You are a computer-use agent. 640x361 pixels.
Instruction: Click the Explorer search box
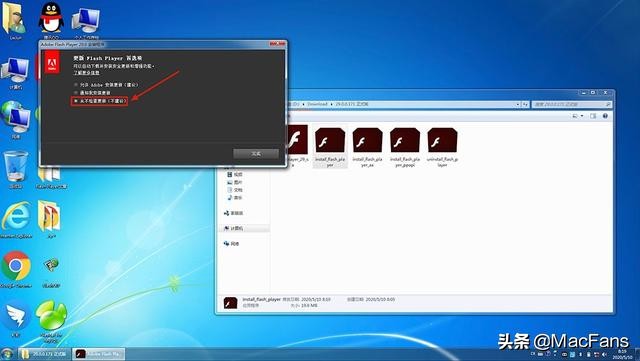point(572,105)
